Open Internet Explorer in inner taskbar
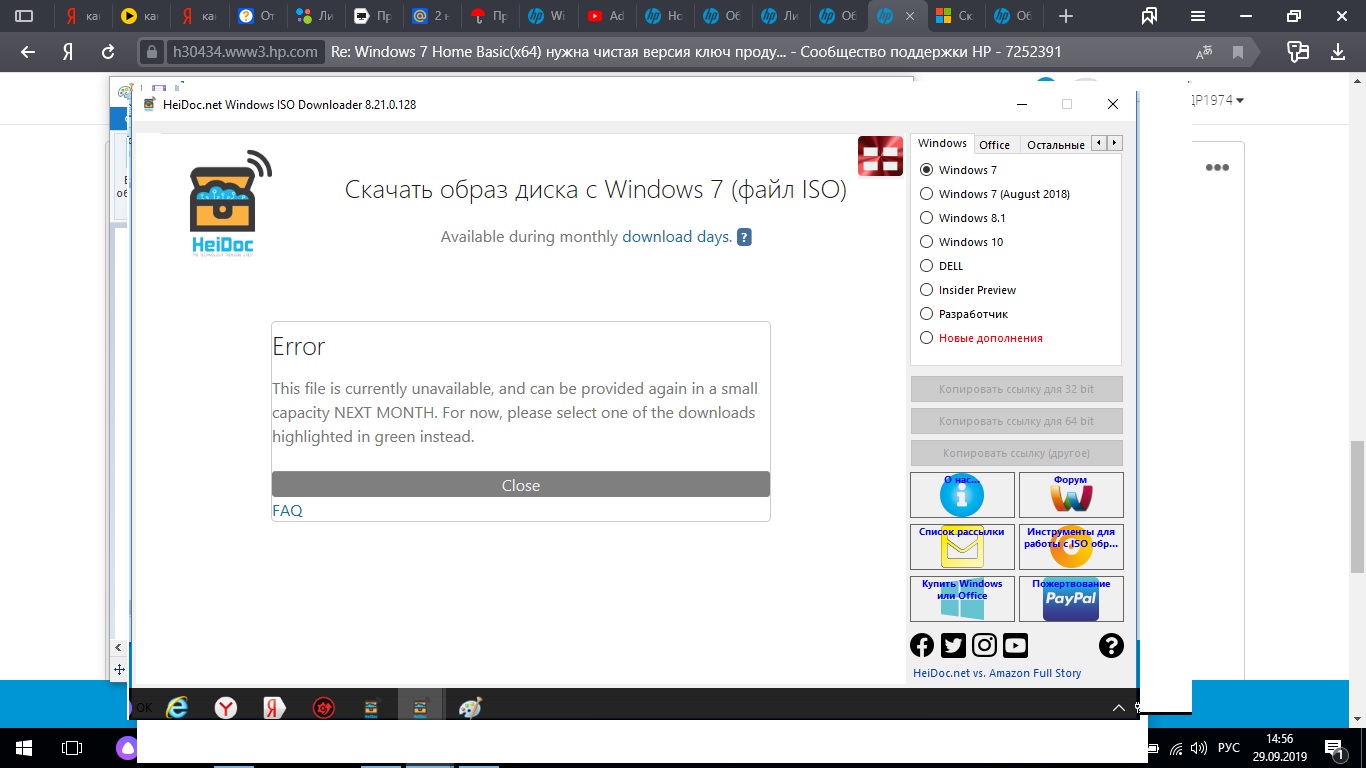 click(x=178, y=707)
